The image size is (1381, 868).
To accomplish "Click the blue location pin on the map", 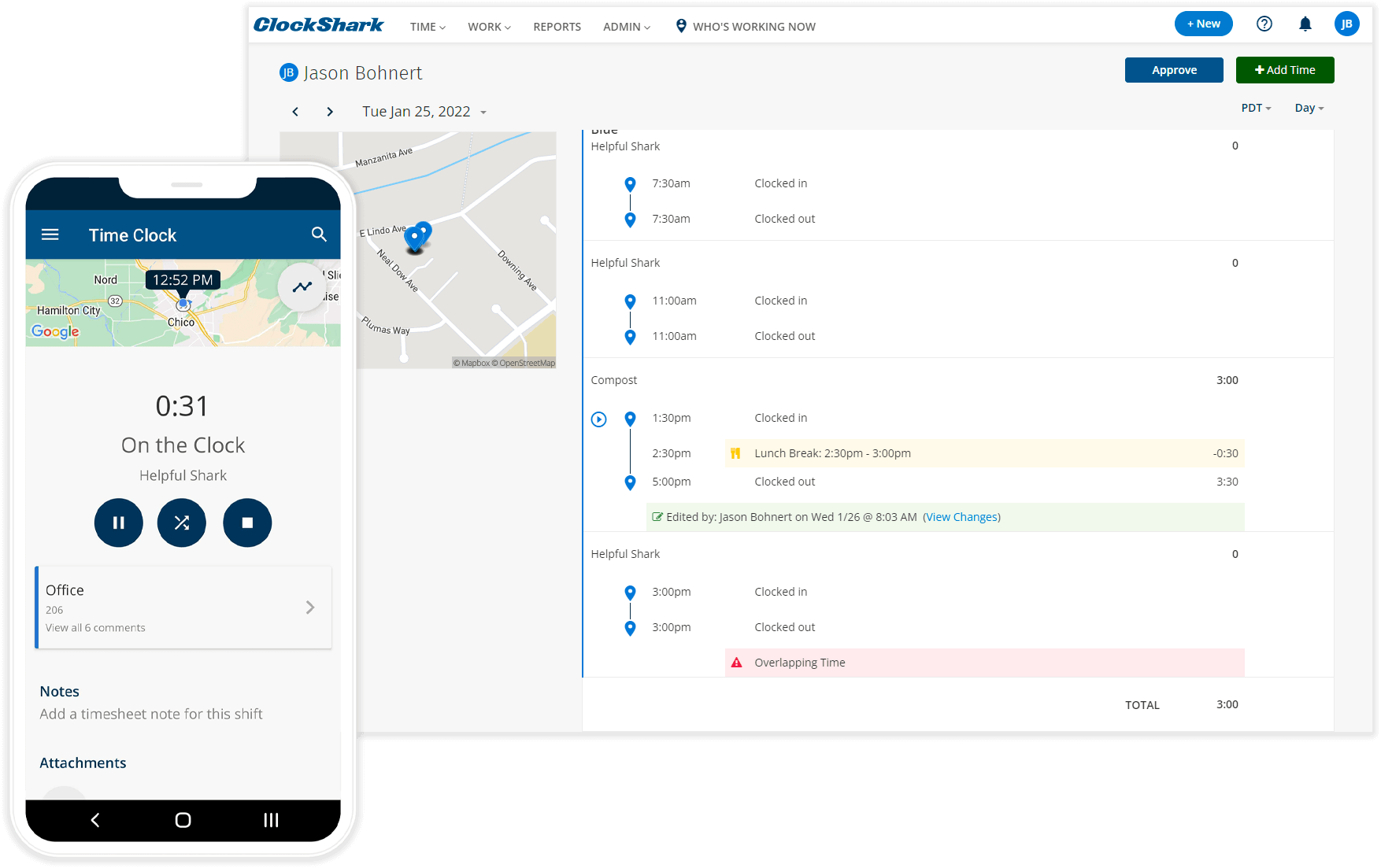I will pyautogui.click(x=415, y=237).
